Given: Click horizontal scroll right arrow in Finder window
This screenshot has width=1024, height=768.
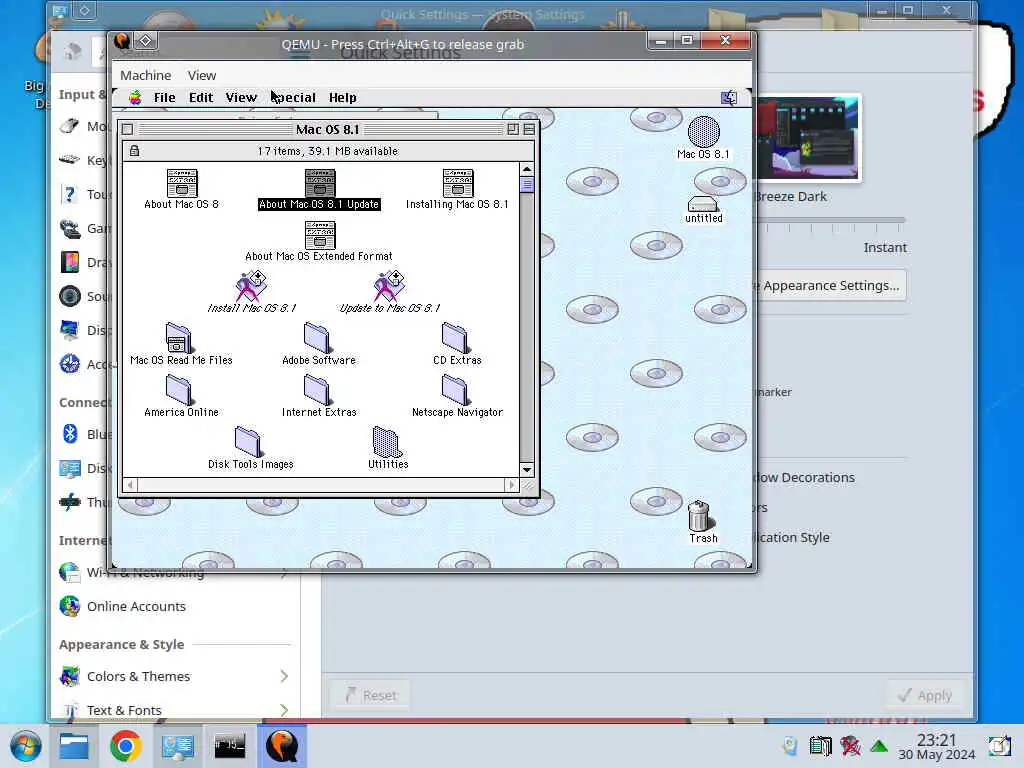Looking at the screenshot, I should [512, 485].
